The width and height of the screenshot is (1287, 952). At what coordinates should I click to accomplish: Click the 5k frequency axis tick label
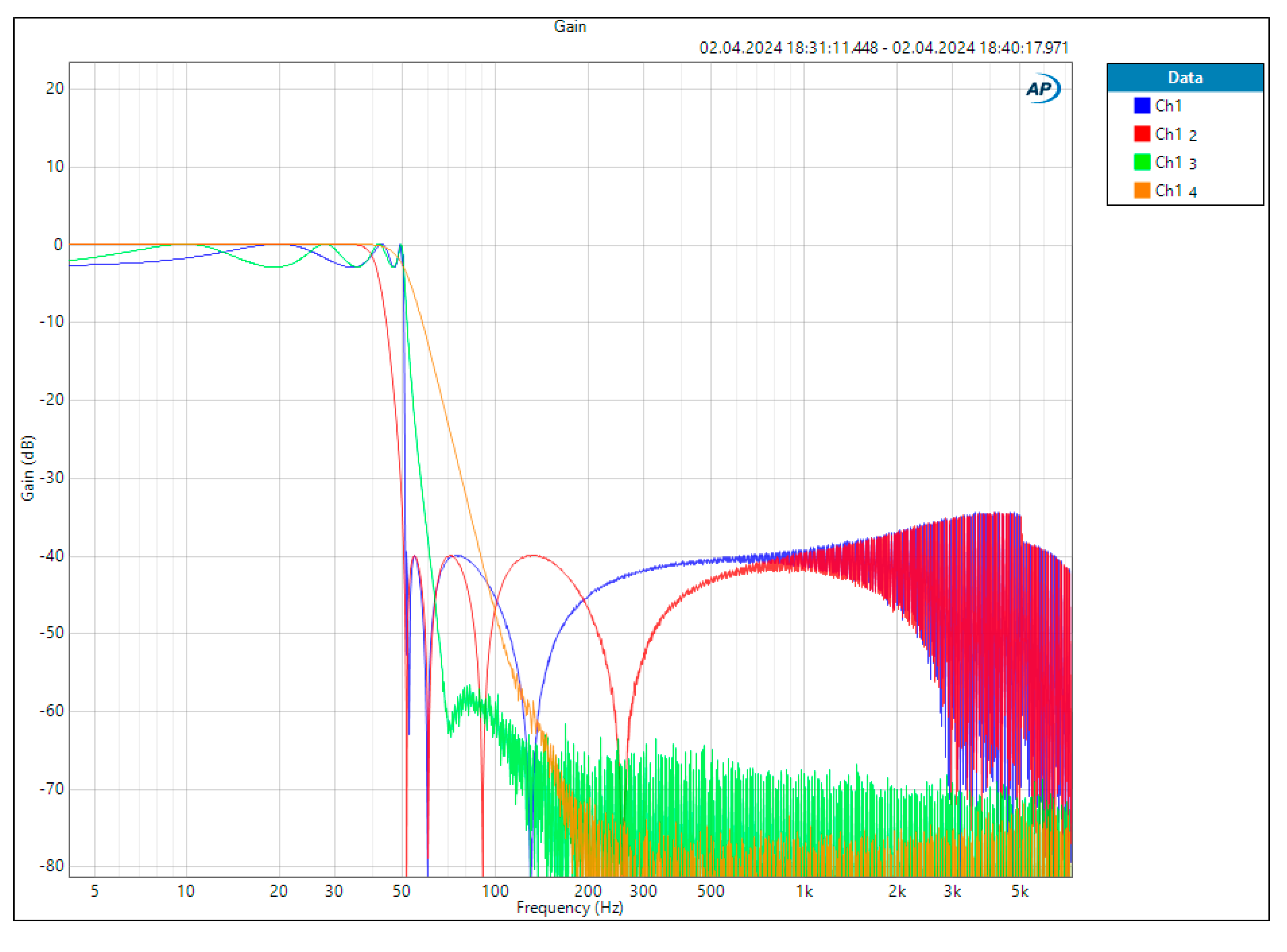[1019, 891]
